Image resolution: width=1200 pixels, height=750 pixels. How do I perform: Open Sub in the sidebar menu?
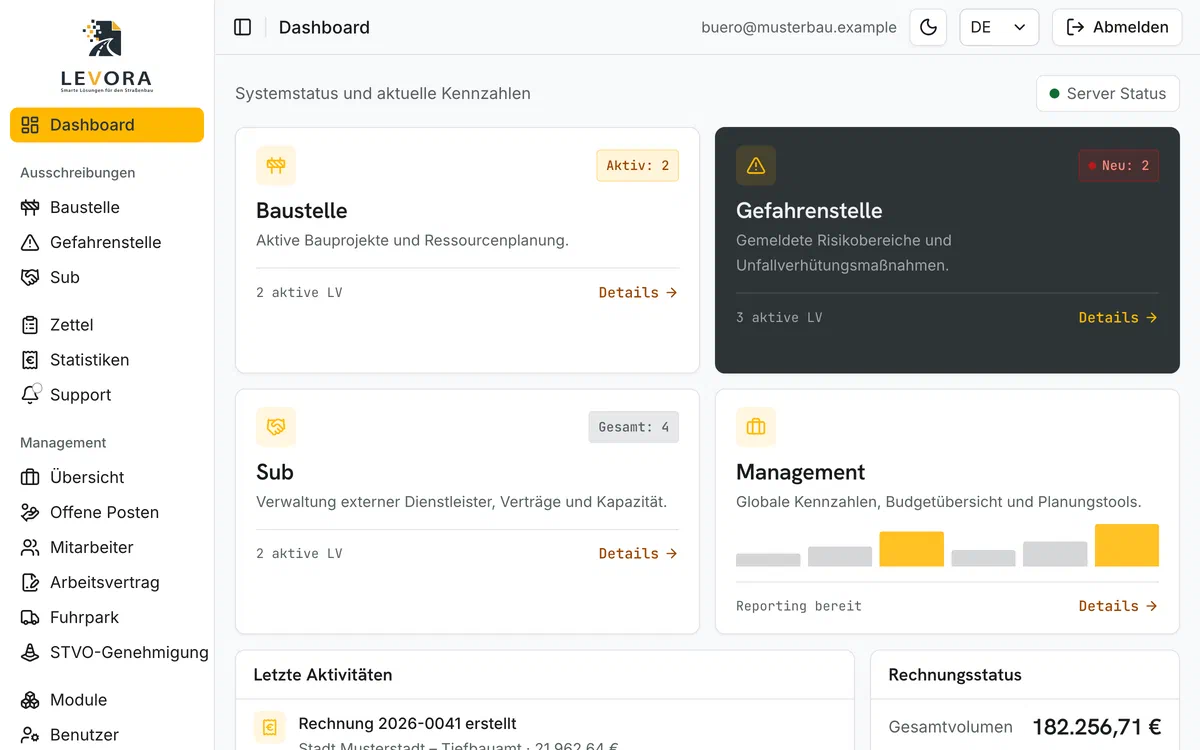pyautogui.click(x=107, y=277)
